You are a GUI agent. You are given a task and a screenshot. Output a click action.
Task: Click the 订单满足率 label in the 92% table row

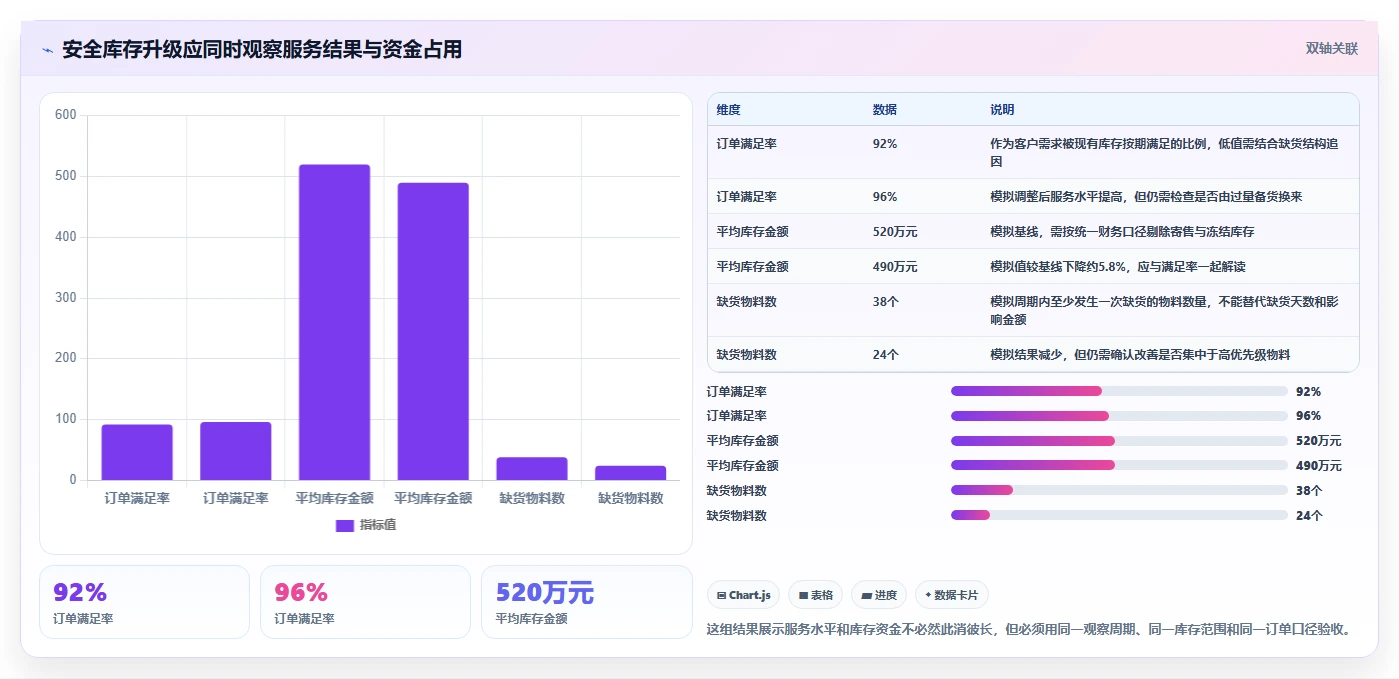(746, 143)
